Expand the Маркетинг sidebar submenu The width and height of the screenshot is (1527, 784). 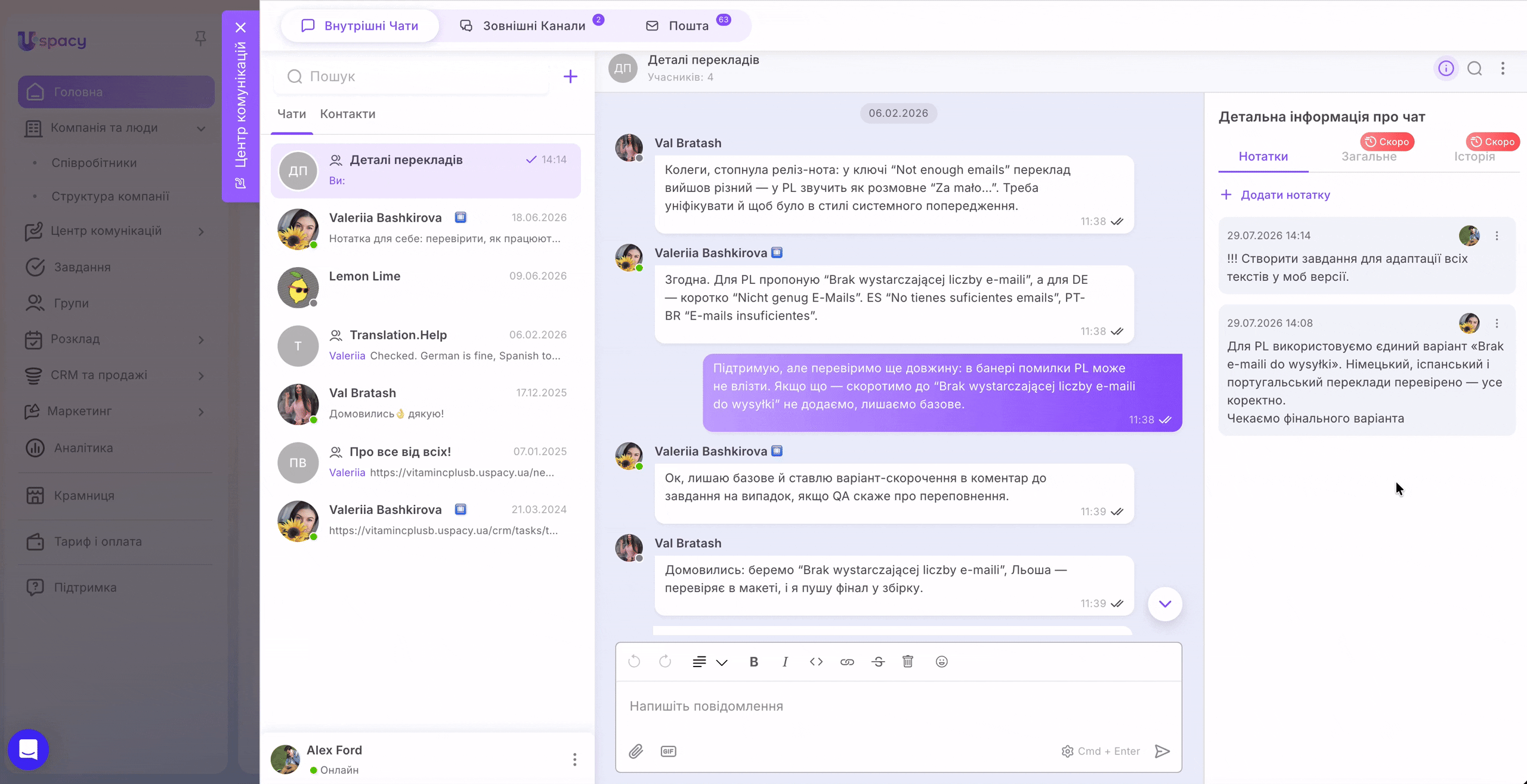coord(201,412)
